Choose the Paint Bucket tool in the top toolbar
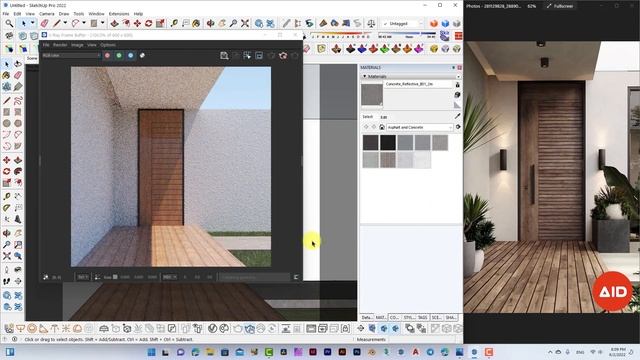 point(196,23)
